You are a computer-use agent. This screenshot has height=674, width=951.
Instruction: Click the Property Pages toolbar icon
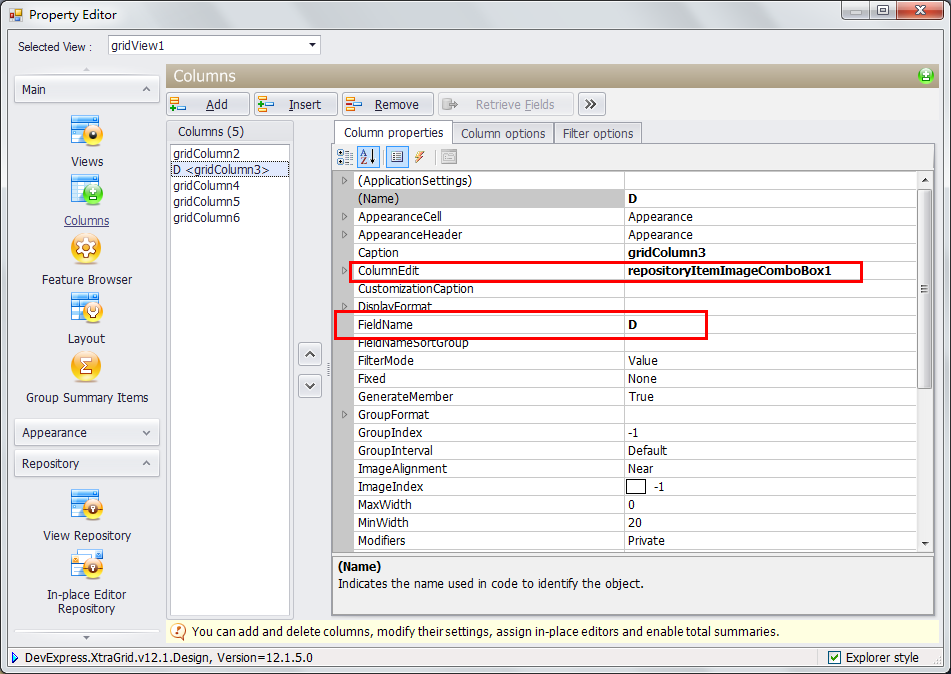[449, 157]
